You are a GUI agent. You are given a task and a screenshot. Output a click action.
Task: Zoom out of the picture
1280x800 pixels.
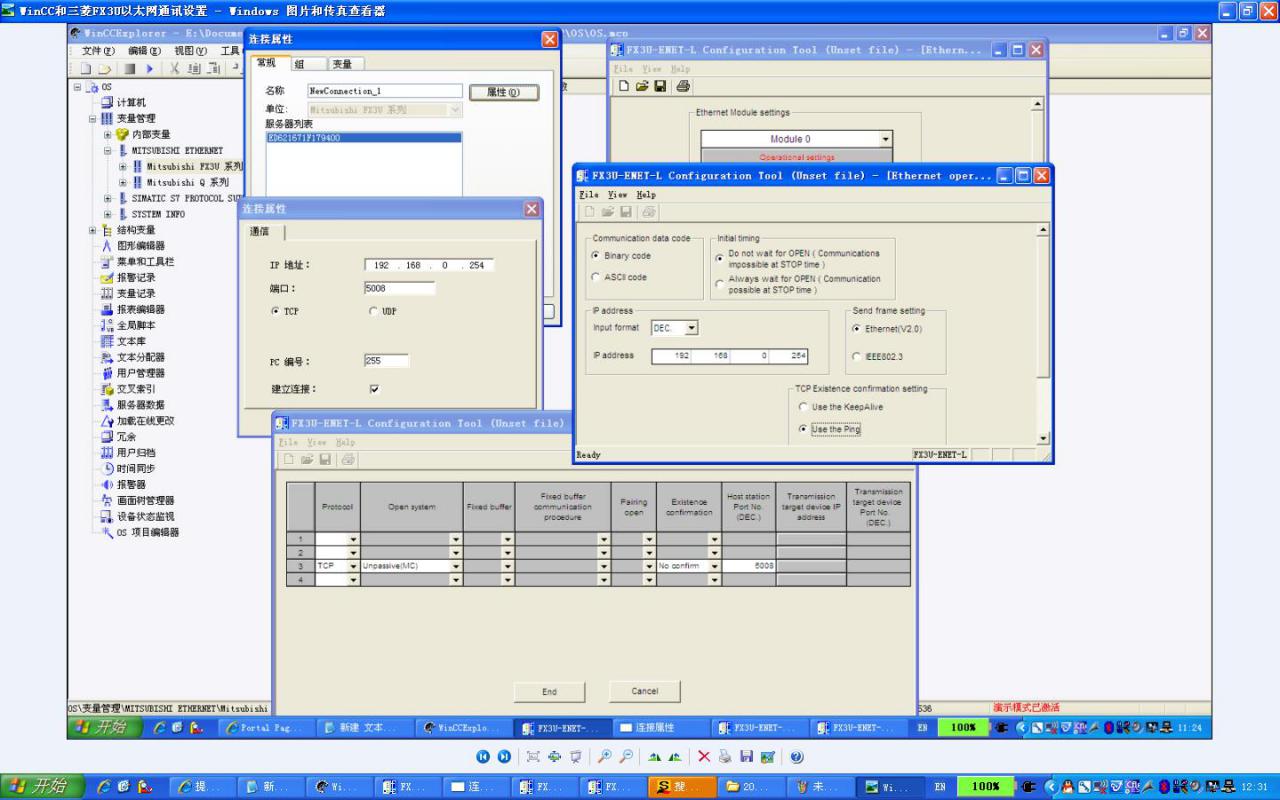click(x=626, y=757)
